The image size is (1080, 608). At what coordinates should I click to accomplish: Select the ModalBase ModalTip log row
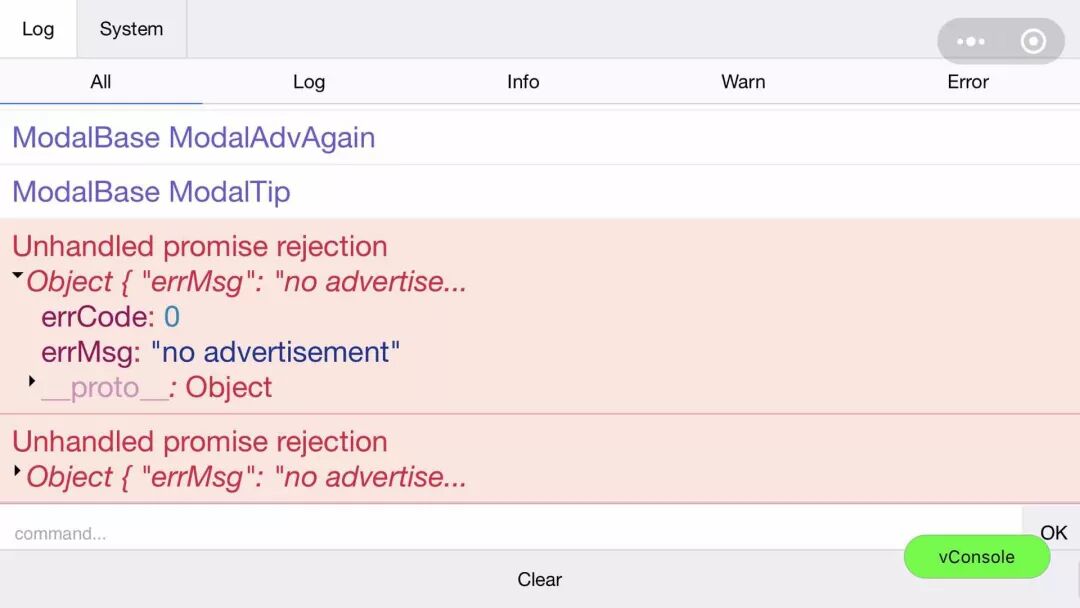[151, 191]
